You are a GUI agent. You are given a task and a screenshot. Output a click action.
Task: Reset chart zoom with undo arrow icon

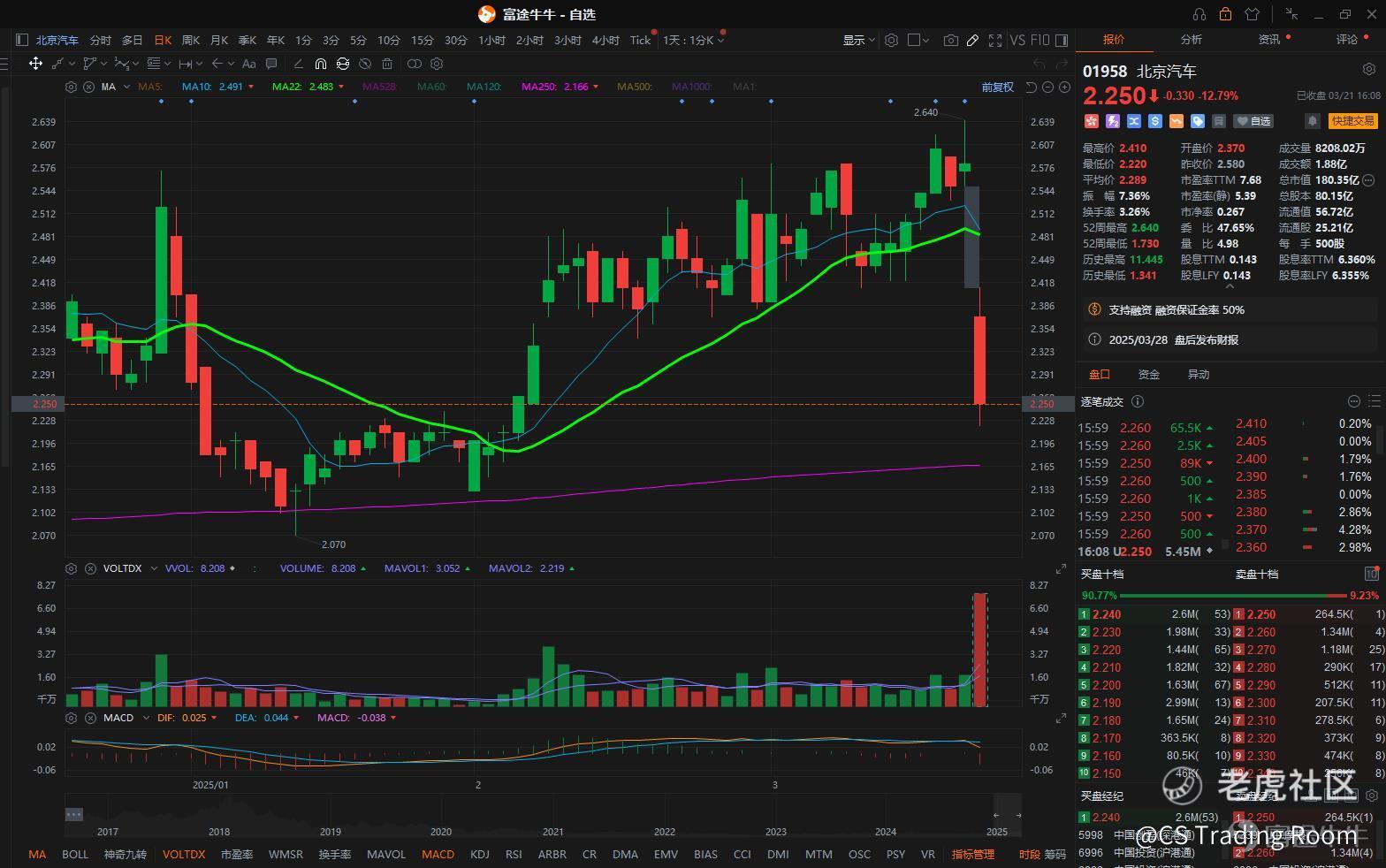tap(1032, 87)
